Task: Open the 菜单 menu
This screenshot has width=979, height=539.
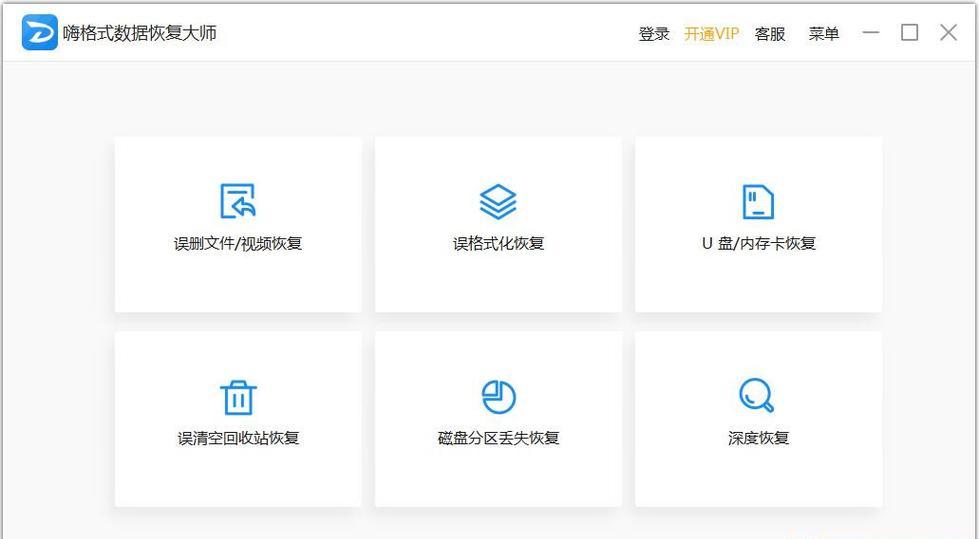Action: 824,34
